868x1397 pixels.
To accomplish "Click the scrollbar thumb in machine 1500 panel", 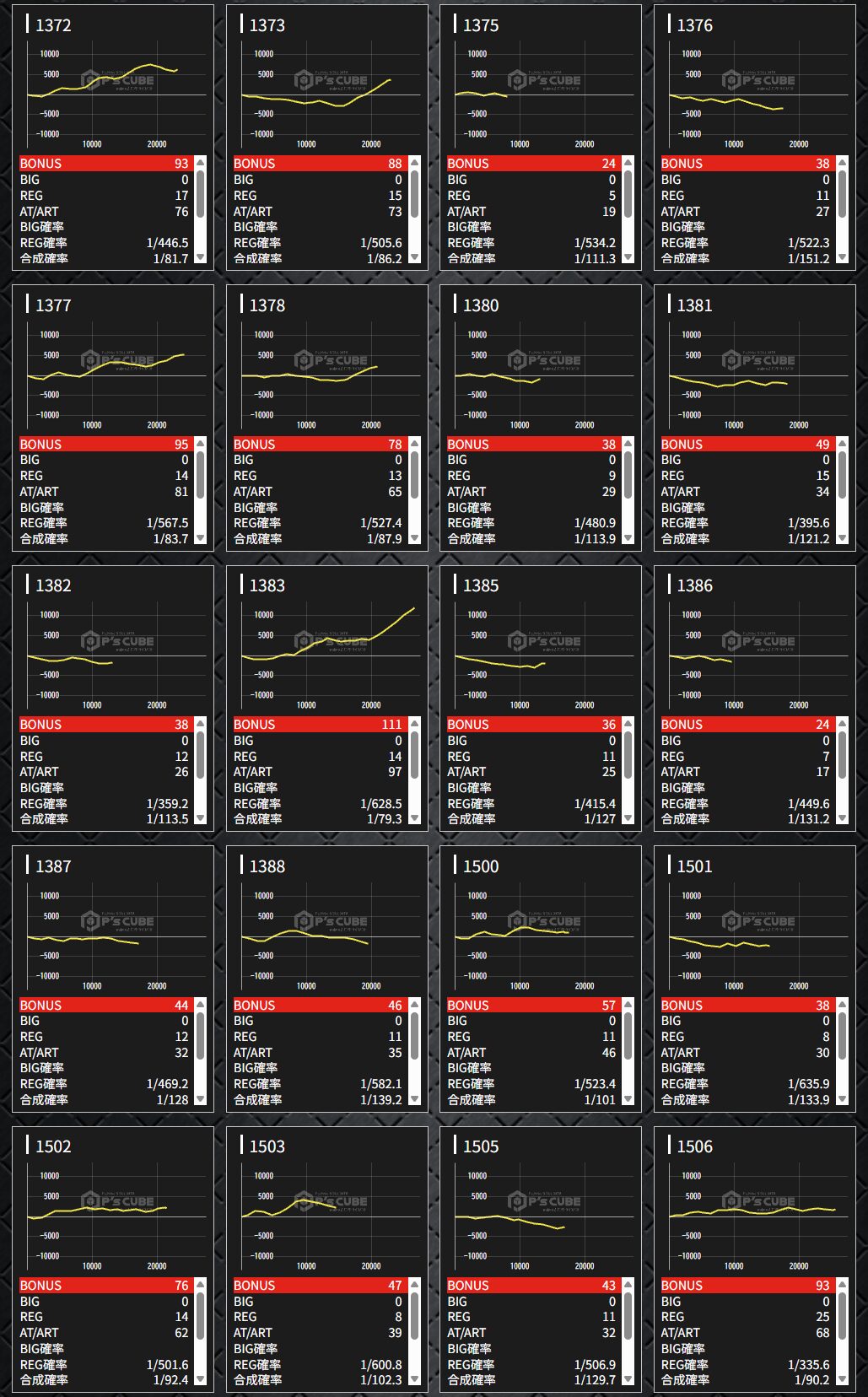I will click(628, 1035).
